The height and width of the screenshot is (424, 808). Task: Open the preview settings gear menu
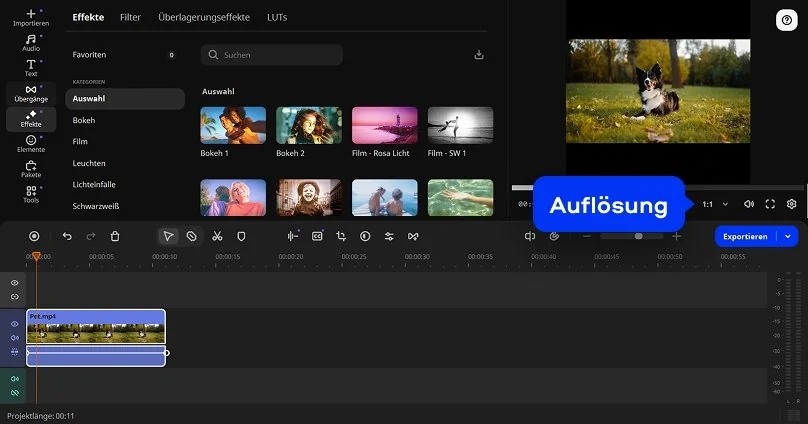pyautogui.click(x=791, y=204)
